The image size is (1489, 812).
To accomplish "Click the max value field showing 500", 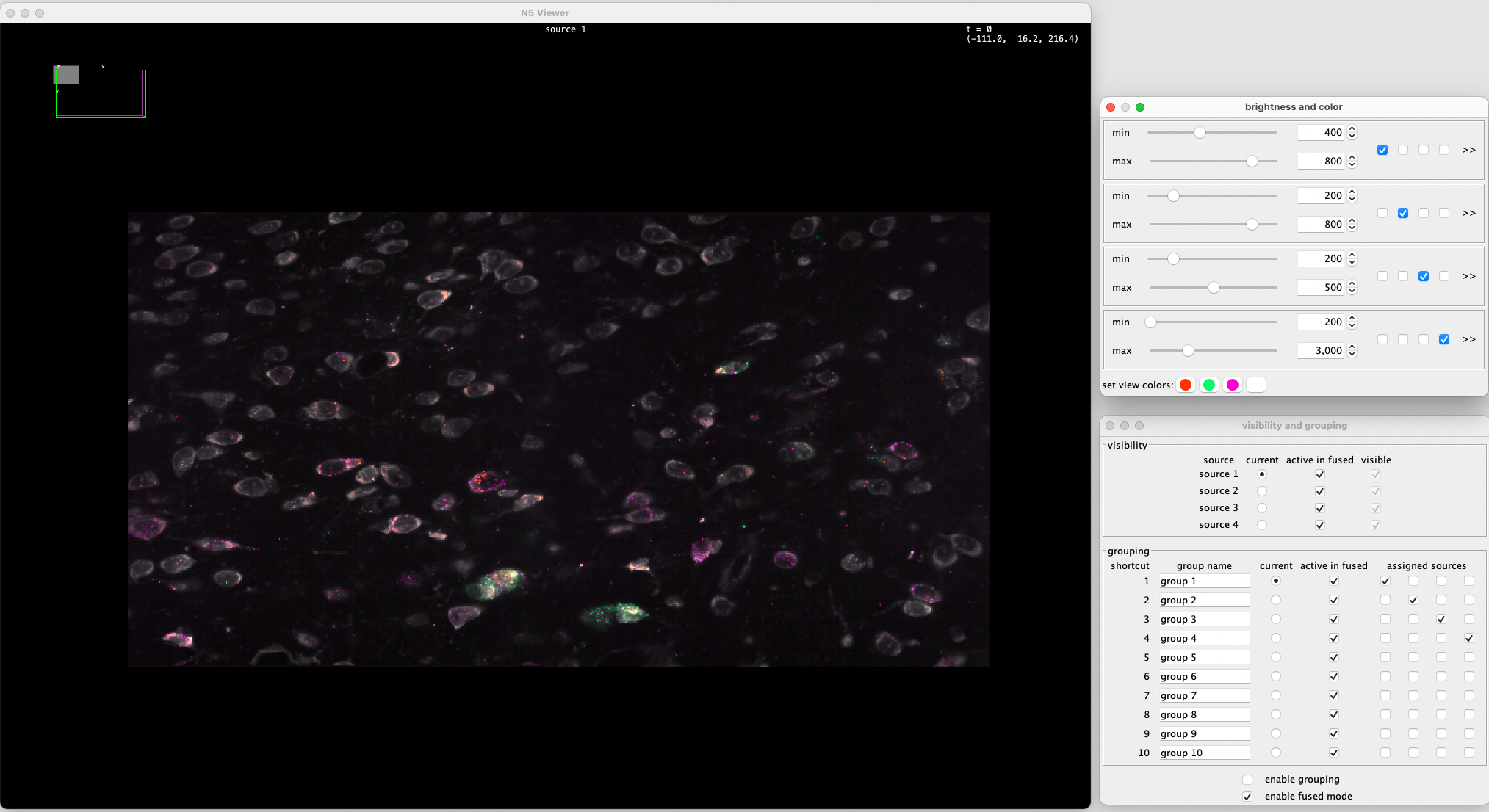I will point(1321,288).
